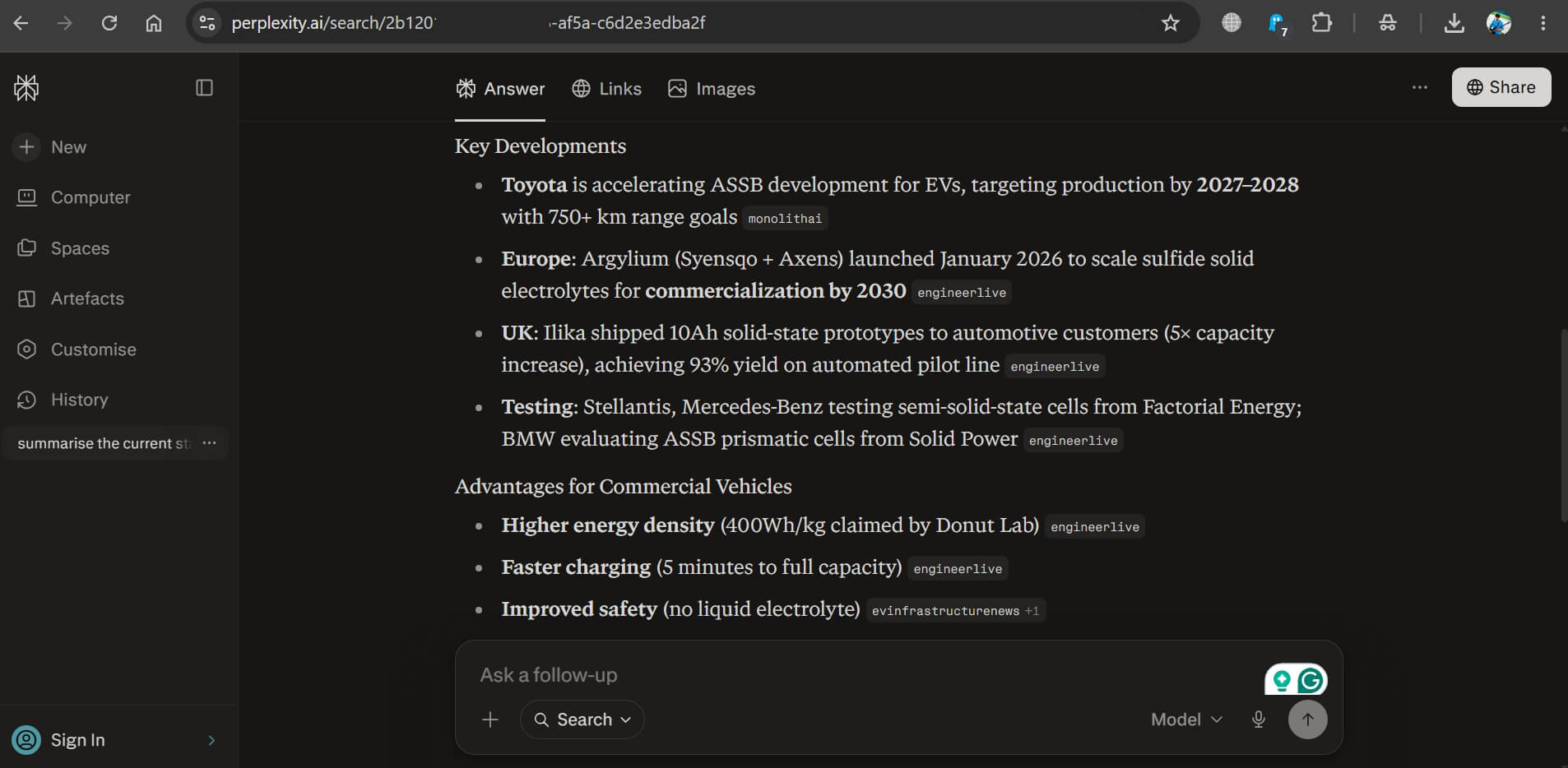Screen dimensions: 1568x768
Task: Click the site information icon in address bar
Action: coord(207,23)
